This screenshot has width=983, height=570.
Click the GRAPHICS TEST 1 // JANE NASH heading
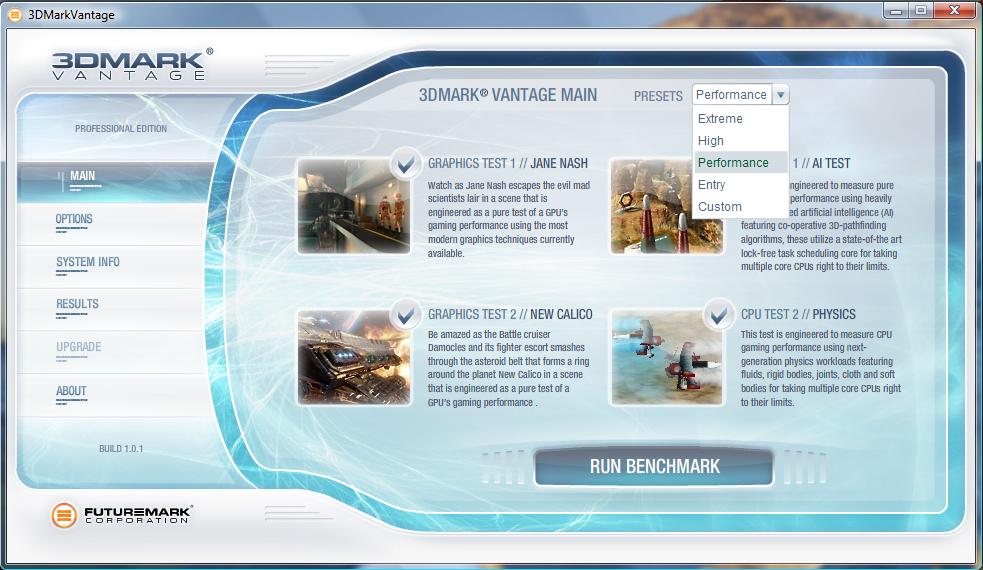click(x=508, y=164)
